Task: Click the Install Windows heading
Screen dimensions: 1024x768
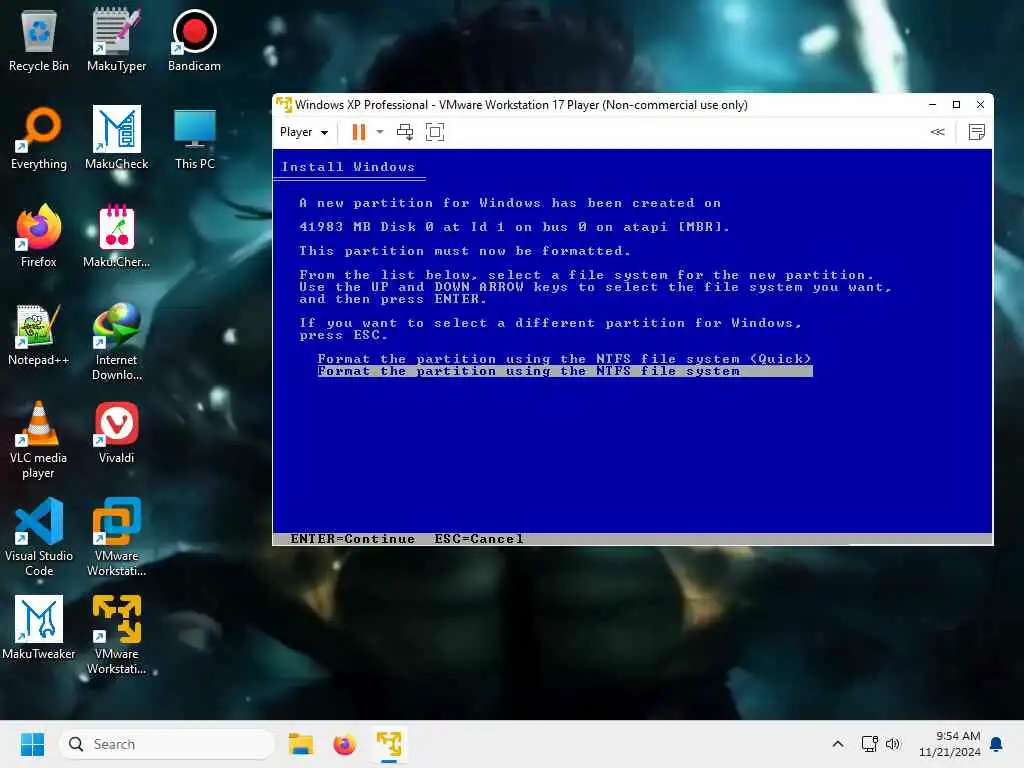Action: [x=348, y=167]
